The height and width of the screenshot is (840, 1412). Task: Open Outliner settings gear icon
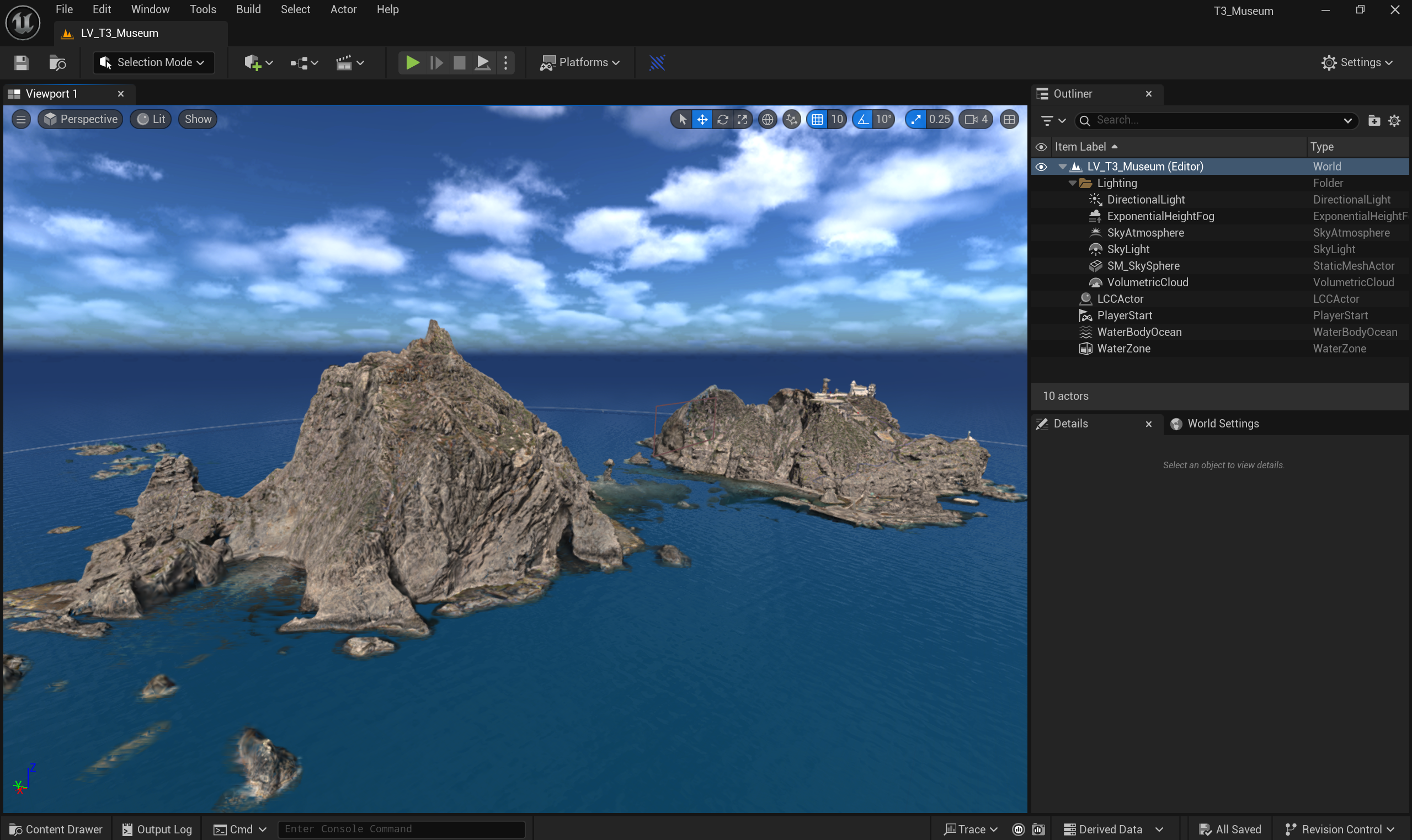[1394, 121]
